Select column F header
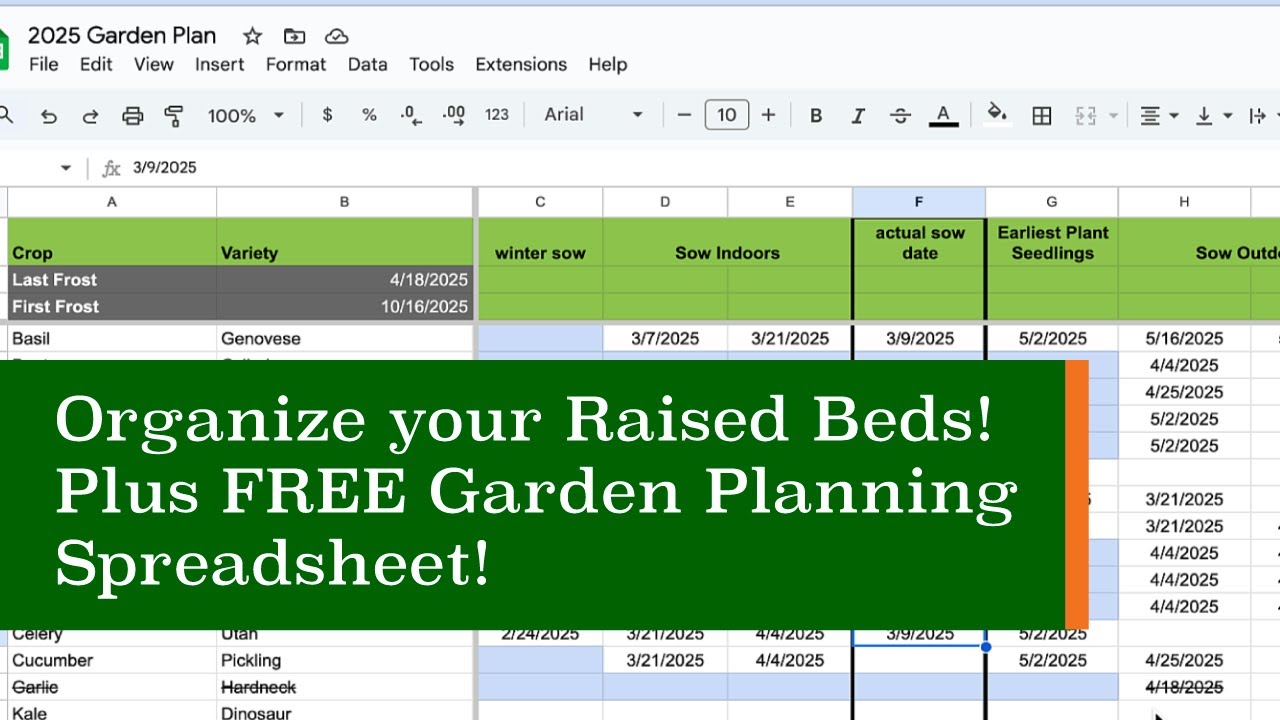1280x720 pixels. [x=919, y=202]
